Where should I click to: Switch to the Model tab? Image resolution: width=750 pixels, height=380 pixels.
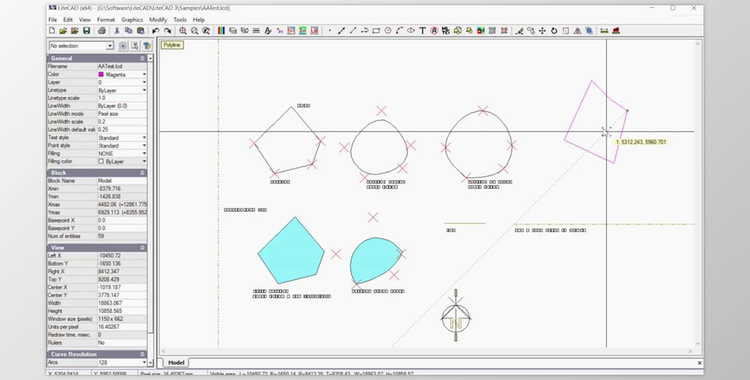click(x=176, y=363)
